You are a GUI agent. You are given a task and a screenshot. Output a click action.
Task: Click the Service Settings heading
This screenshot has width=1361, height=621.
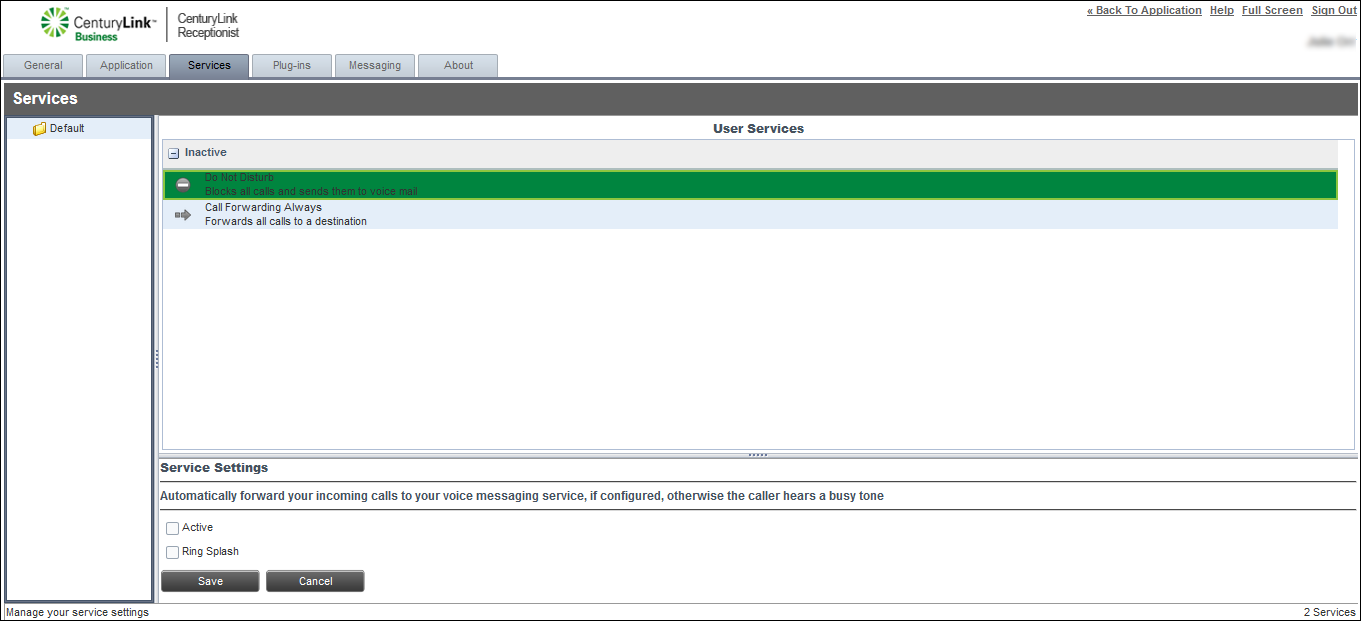(x=214, y=468)
